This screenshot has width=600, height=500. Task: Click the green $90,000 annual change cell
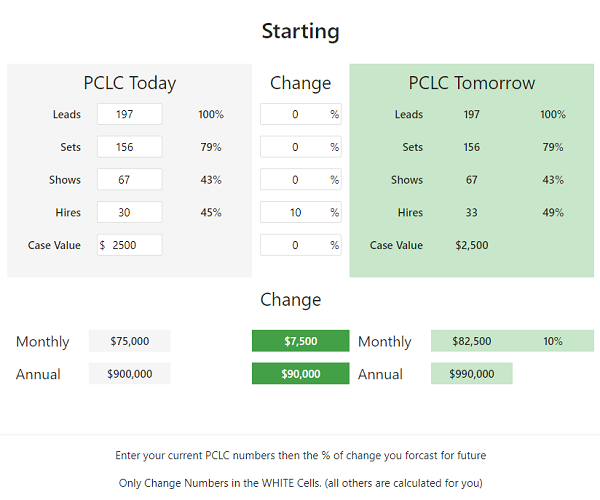point(300,374)
